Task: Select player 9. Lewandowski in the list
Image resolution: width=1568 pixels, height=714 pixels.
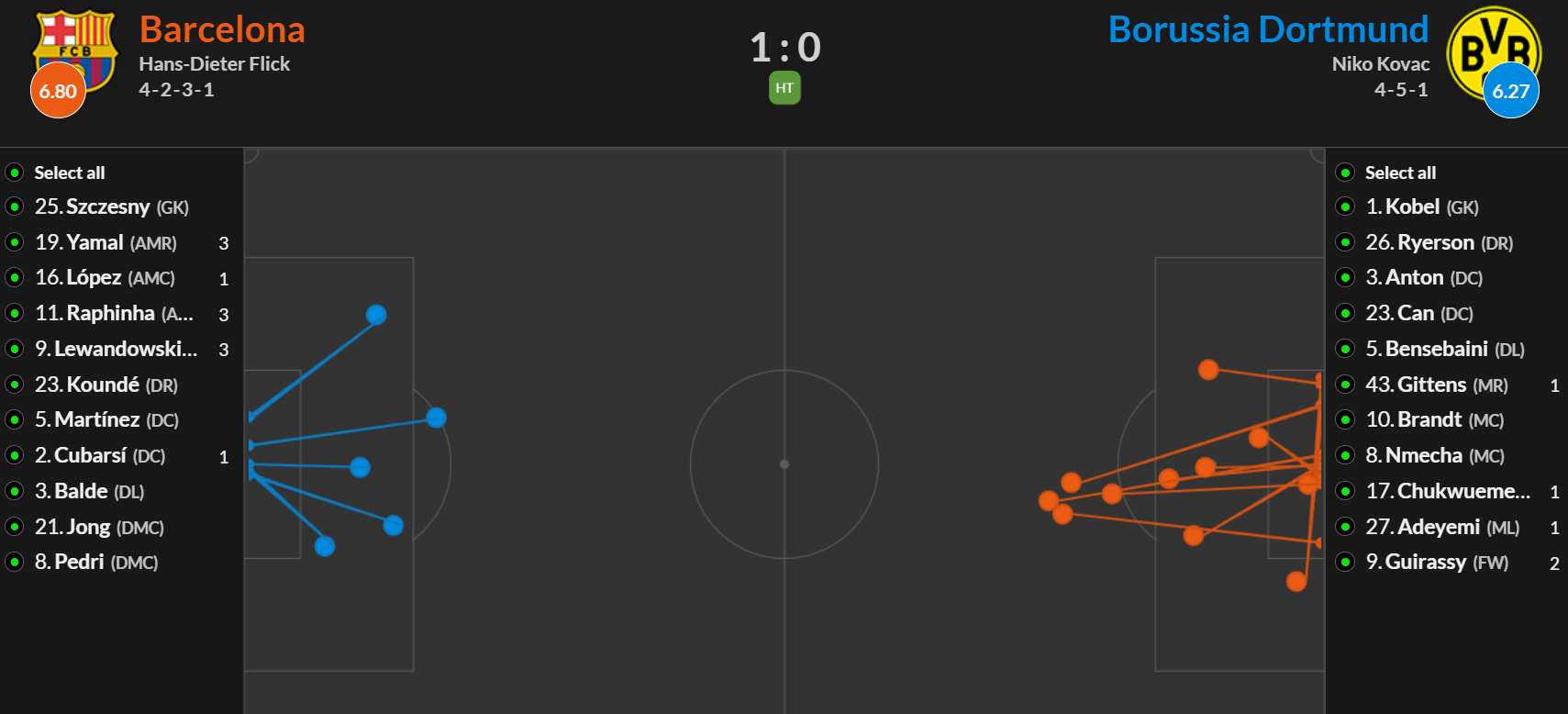Action: 116,349
